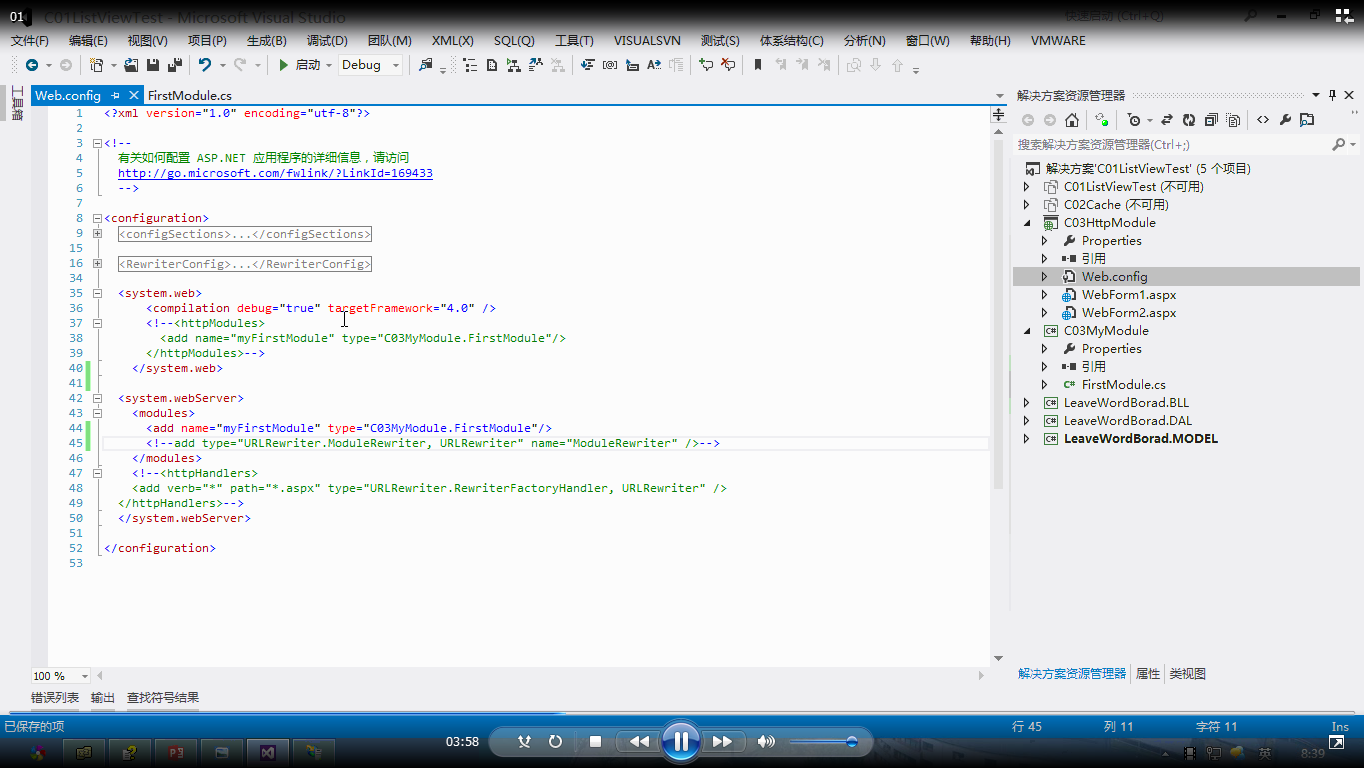Click the navigate backward arrow icon
The height and width of the screenshot is (768, 1364).
(31, 65)
